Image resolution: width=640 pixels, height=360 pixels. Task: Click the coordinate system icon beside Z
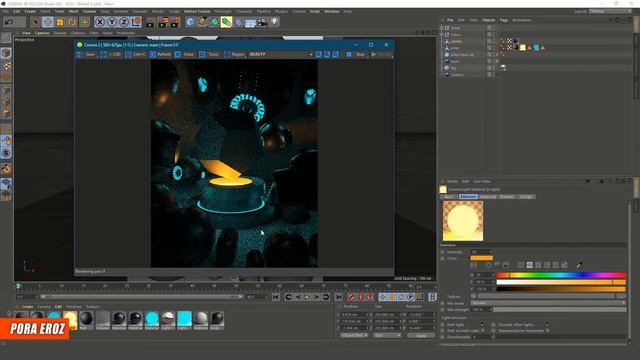coord(137,22)
